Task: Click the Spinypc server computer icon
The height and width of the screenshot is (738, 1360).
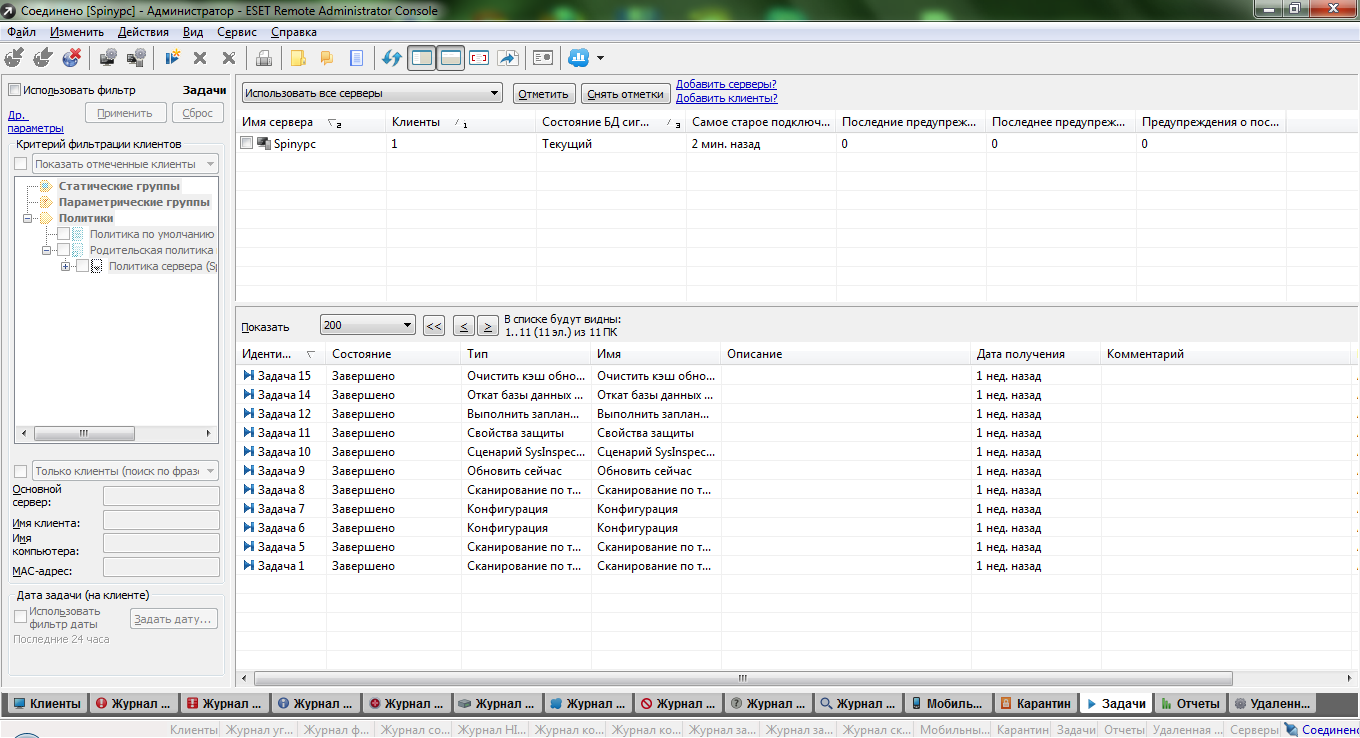Action: tap(264, 144)
